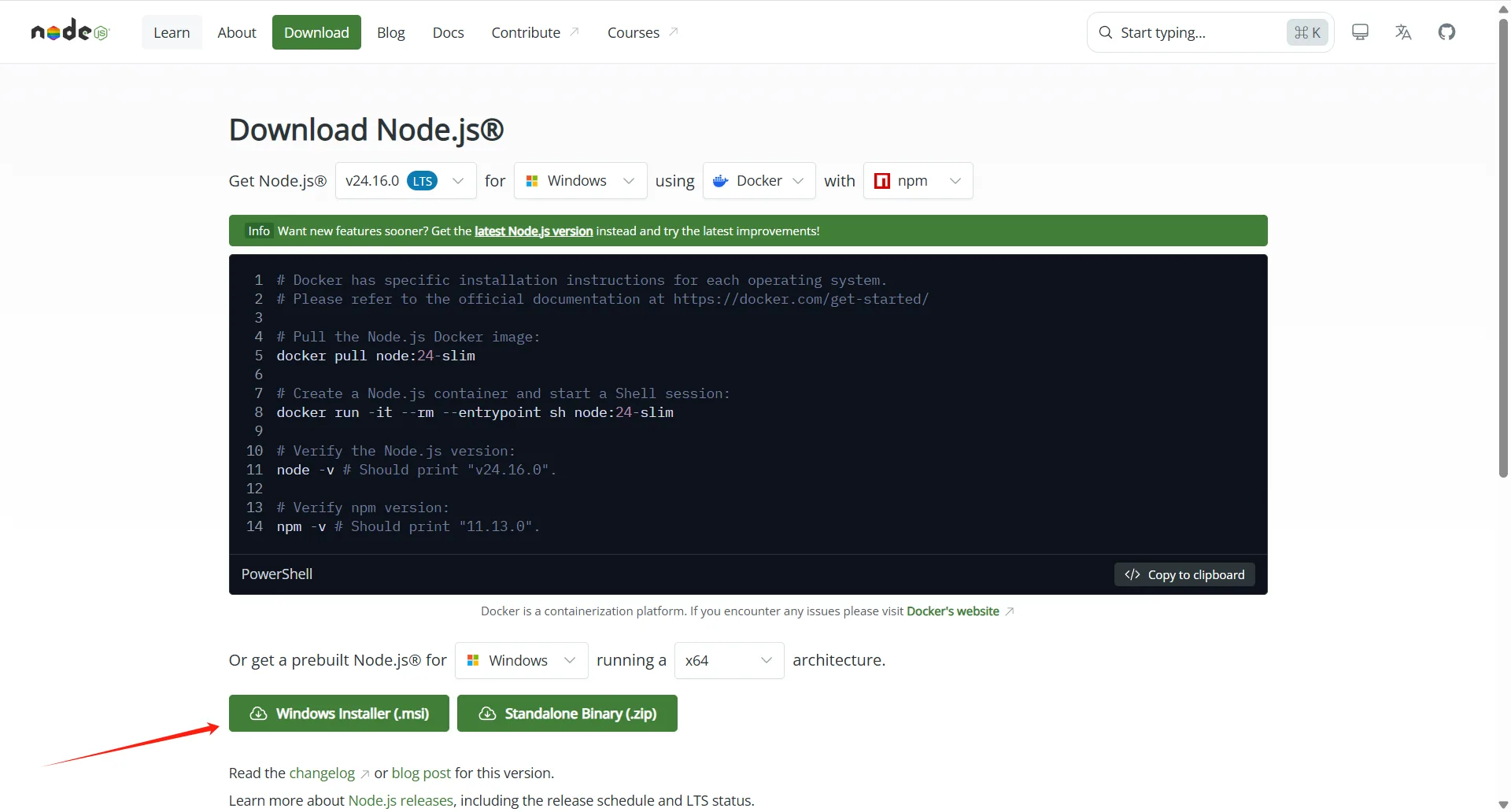Go to the Blog nav item

click(390, 32)
